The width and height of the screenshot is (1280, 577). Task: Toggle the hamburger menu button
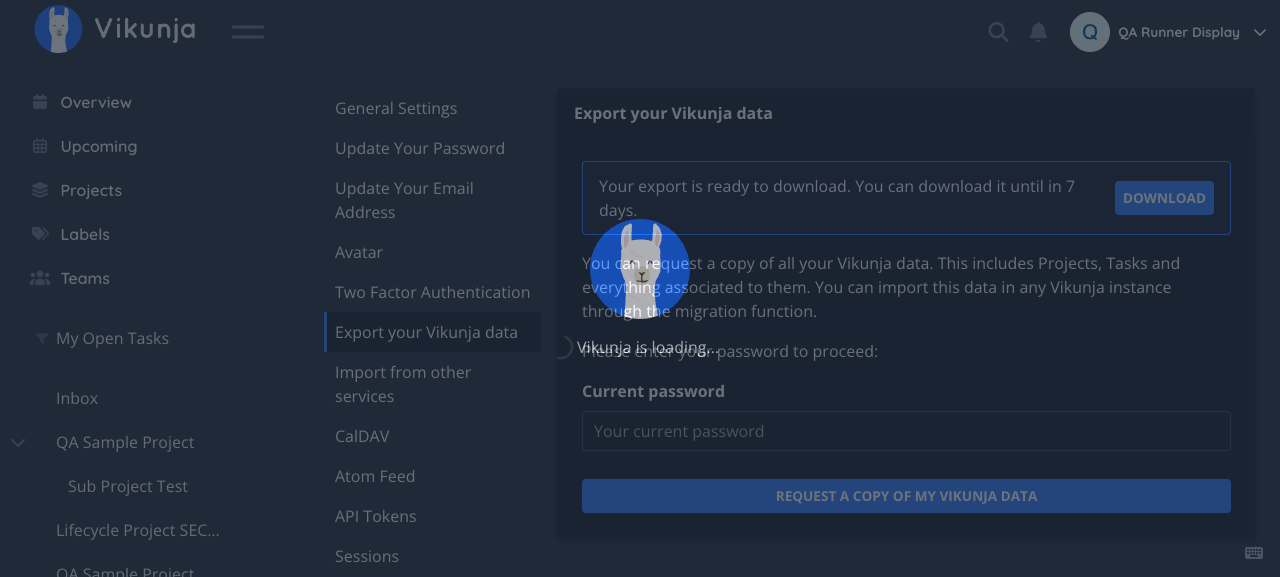(248, 32)
